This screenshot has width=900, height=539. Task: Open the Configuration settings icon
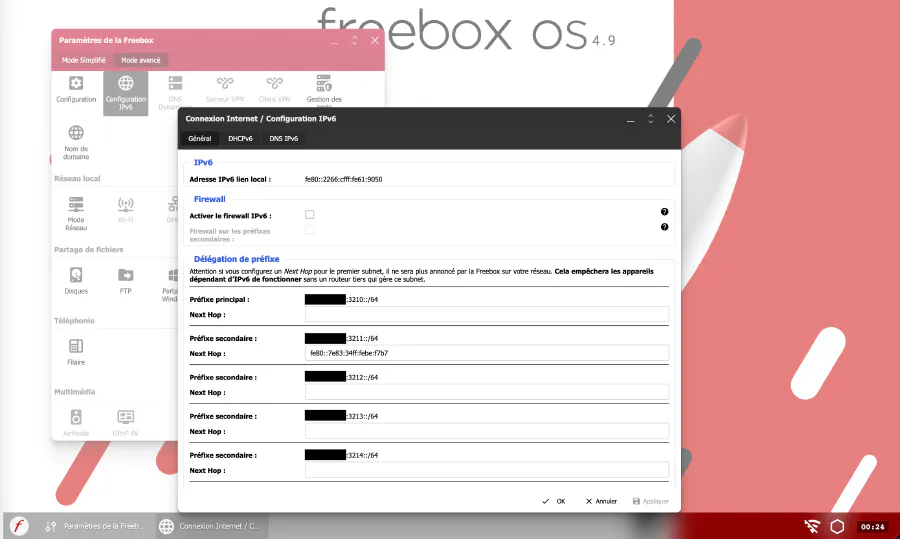[76, 88]
